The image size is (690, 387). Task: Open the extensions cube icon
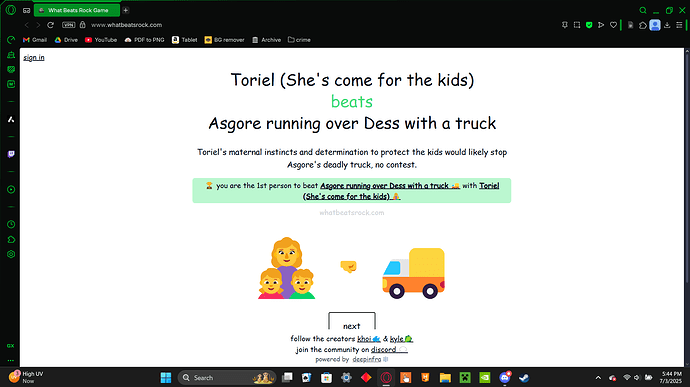click(642, 25)
